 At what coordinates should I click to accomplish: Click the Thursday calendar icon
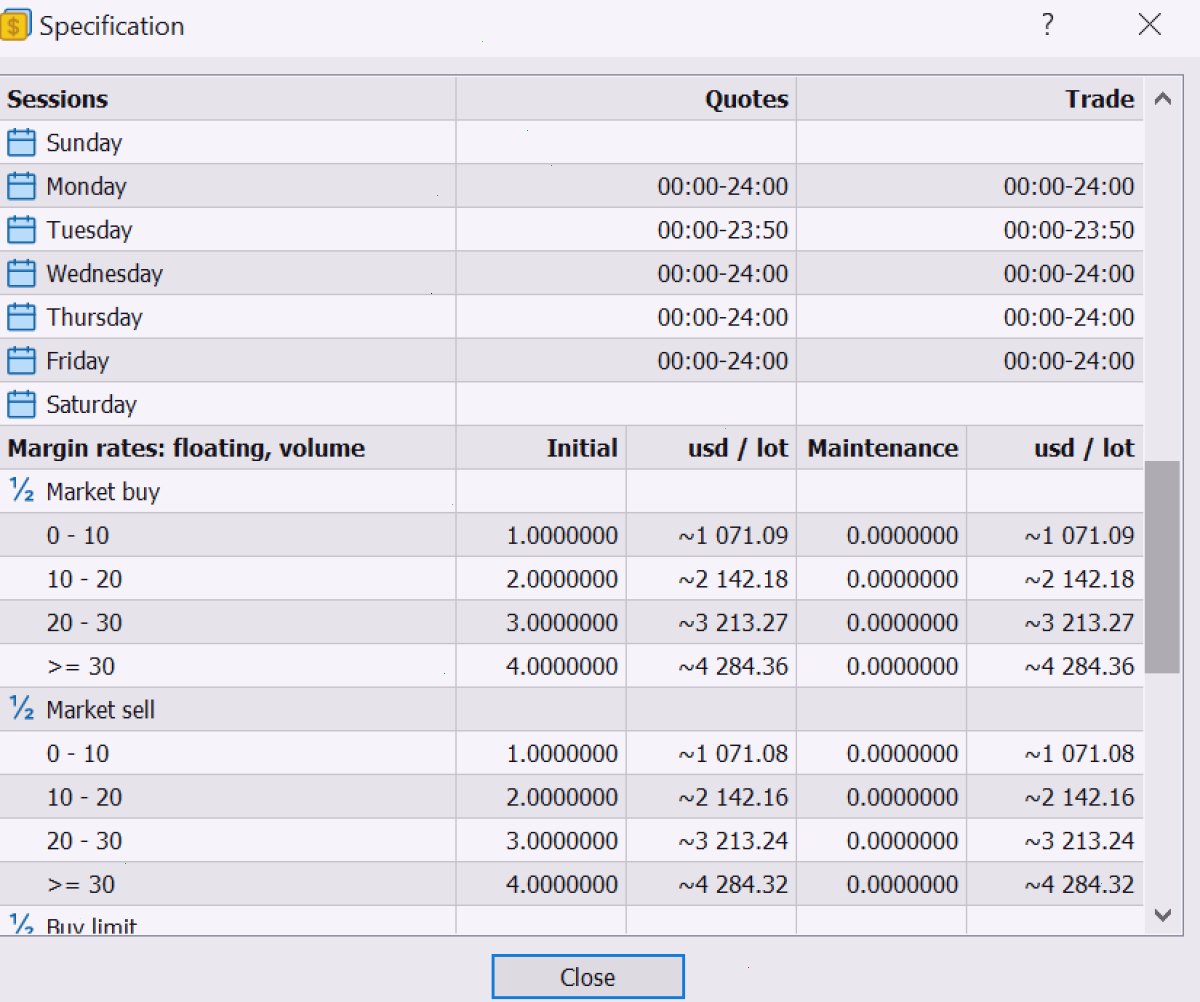21,317
